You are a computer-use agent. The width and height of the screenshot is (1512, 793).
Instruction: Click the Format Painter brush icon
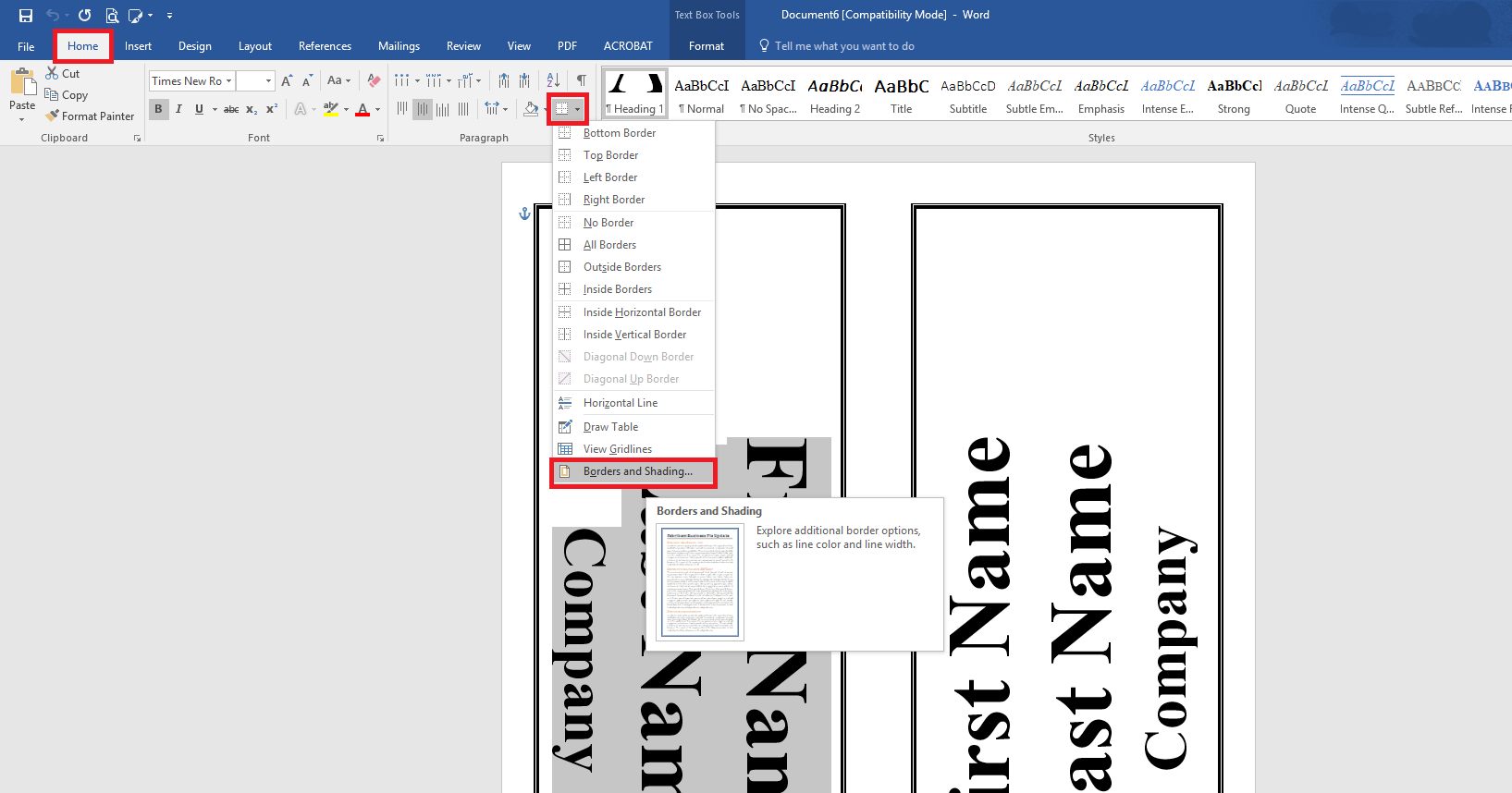53,116
